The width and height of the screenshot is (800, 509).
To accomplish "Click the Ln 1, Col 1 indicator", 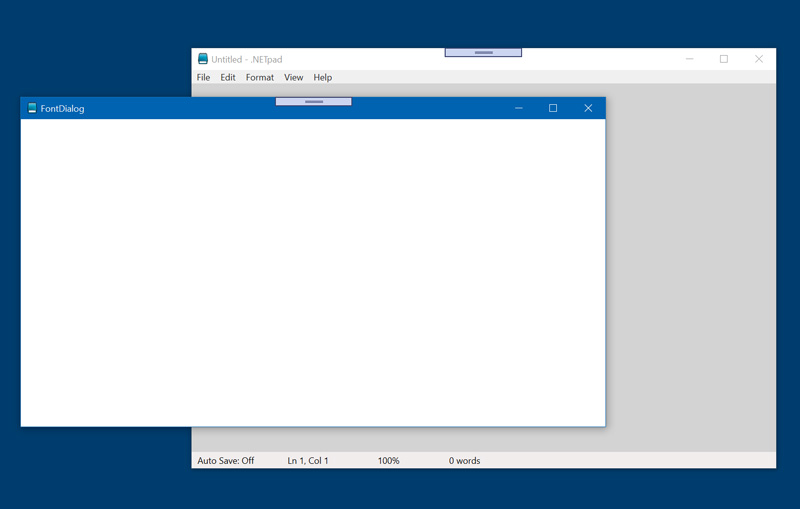I will [x=308, y=461].
